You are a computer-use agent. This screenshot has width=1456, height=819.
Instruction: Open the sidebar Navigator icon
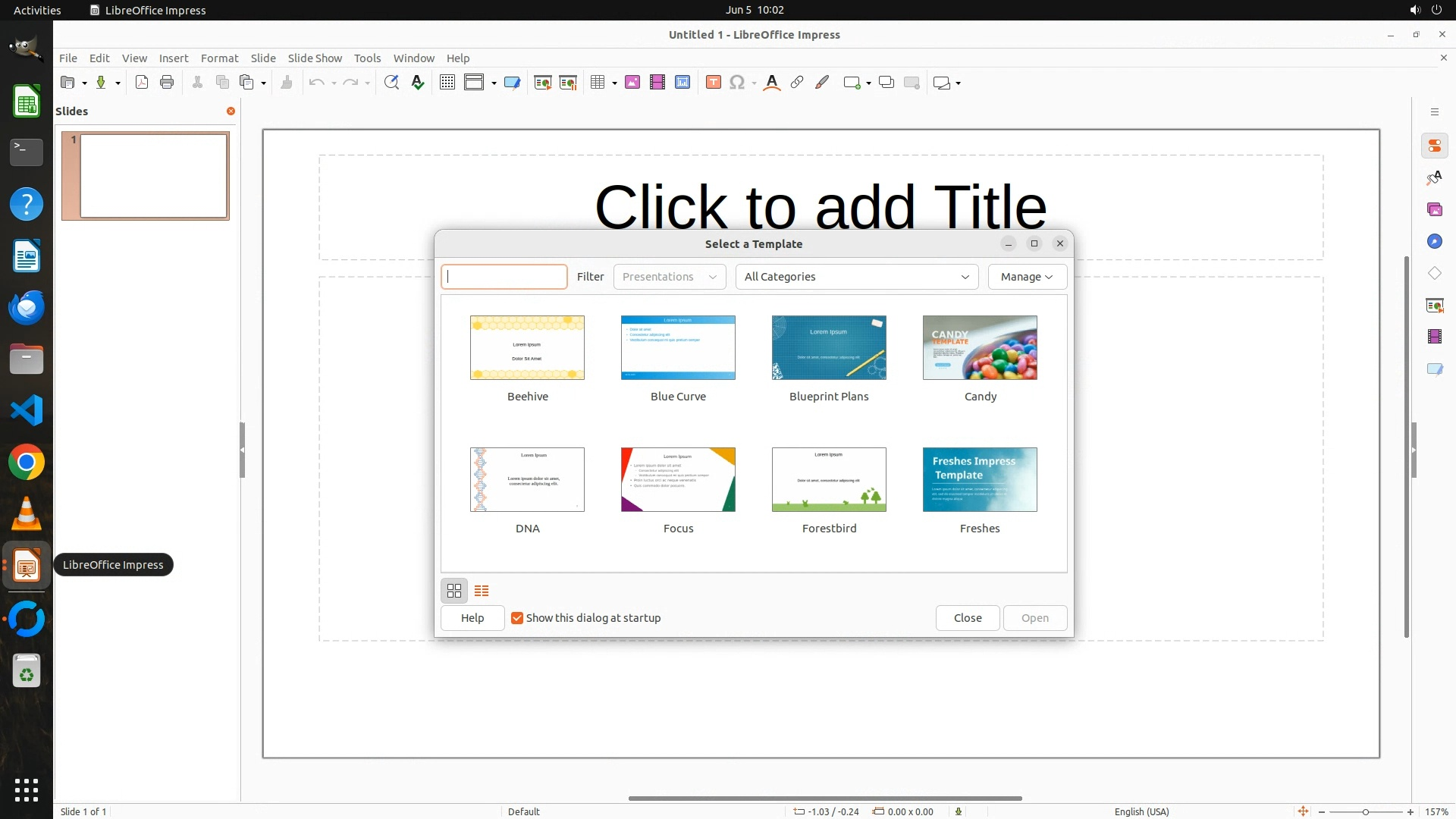pos(1434,242)
